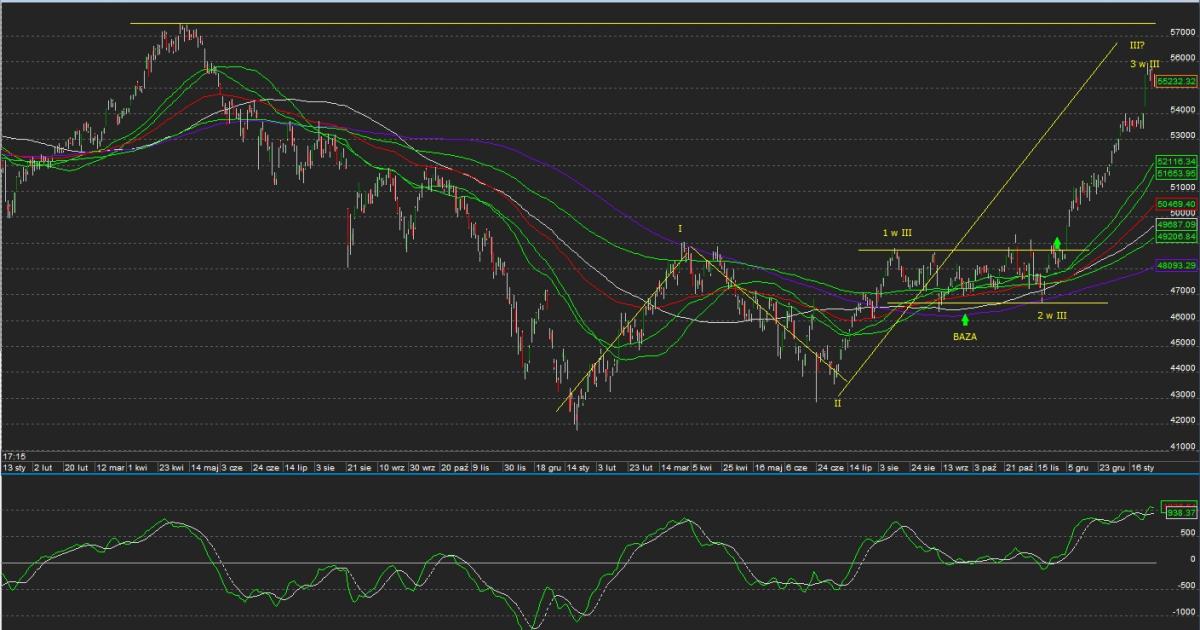Click the '13 sty' date on time axis
The height and width of the screenshot is (630, 1200).
tap(14, 467)
